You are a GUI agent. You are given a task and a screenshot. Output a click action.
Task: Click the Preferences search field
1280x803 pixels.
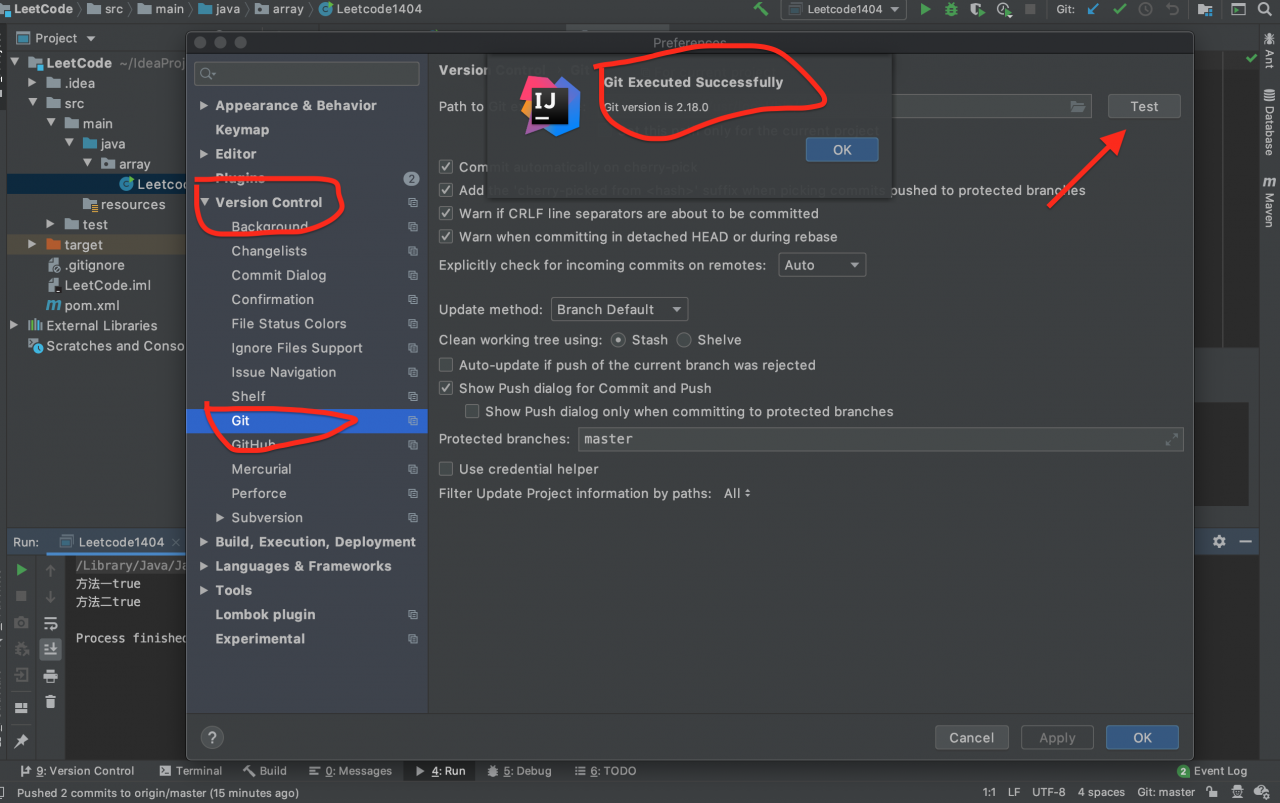(x=307, y=74)
